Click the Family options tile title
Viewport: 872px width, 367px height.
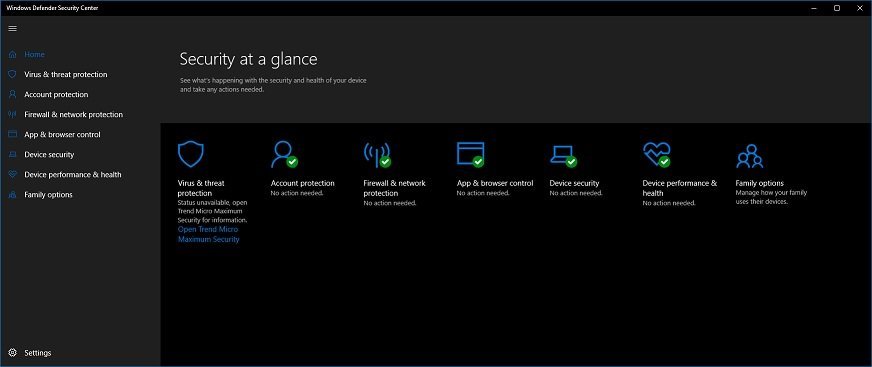click(760, 183)
